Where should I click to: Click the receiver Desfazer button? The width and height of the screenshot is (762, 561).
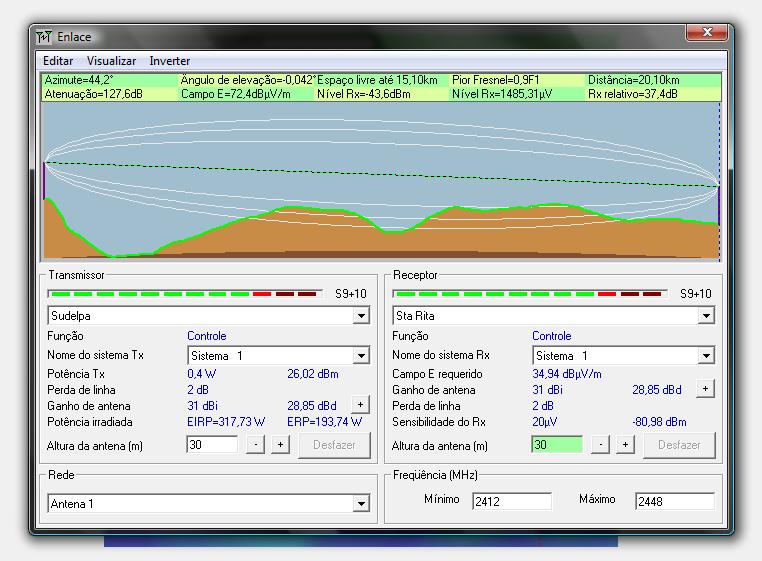click(x=679, y=445)
